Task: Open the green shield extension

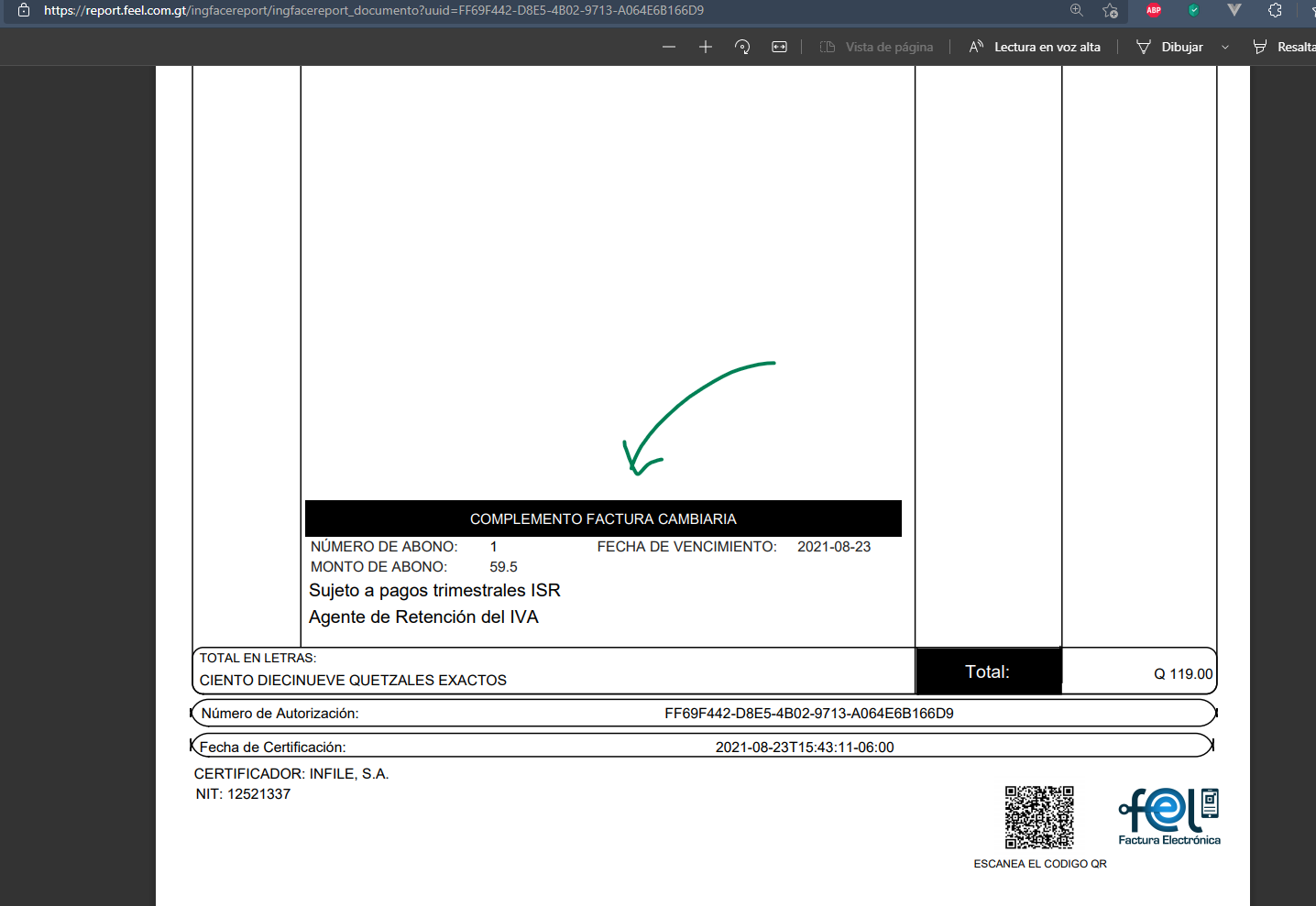Action: [1193, 10]
